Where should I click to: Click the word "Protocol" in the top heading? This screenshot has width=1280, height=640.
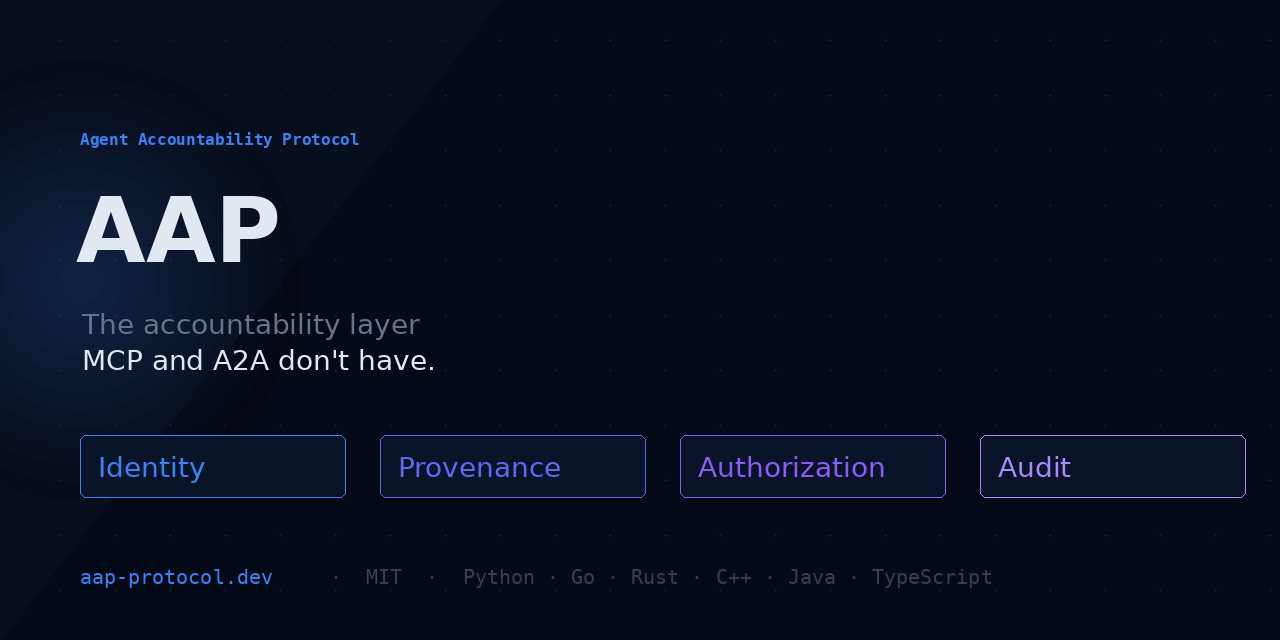[x=320, y=139]
